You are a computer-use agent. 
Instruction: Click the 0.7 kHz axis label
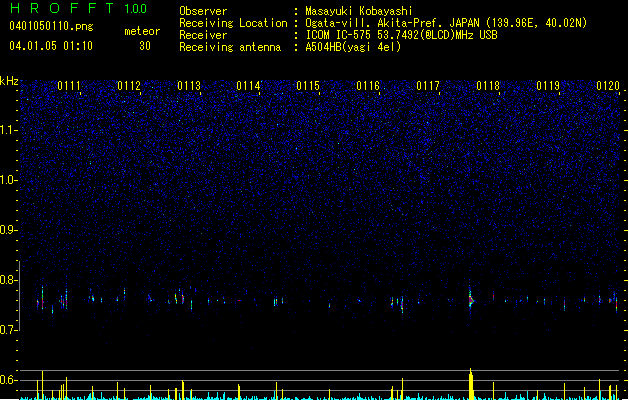[8, 330]
